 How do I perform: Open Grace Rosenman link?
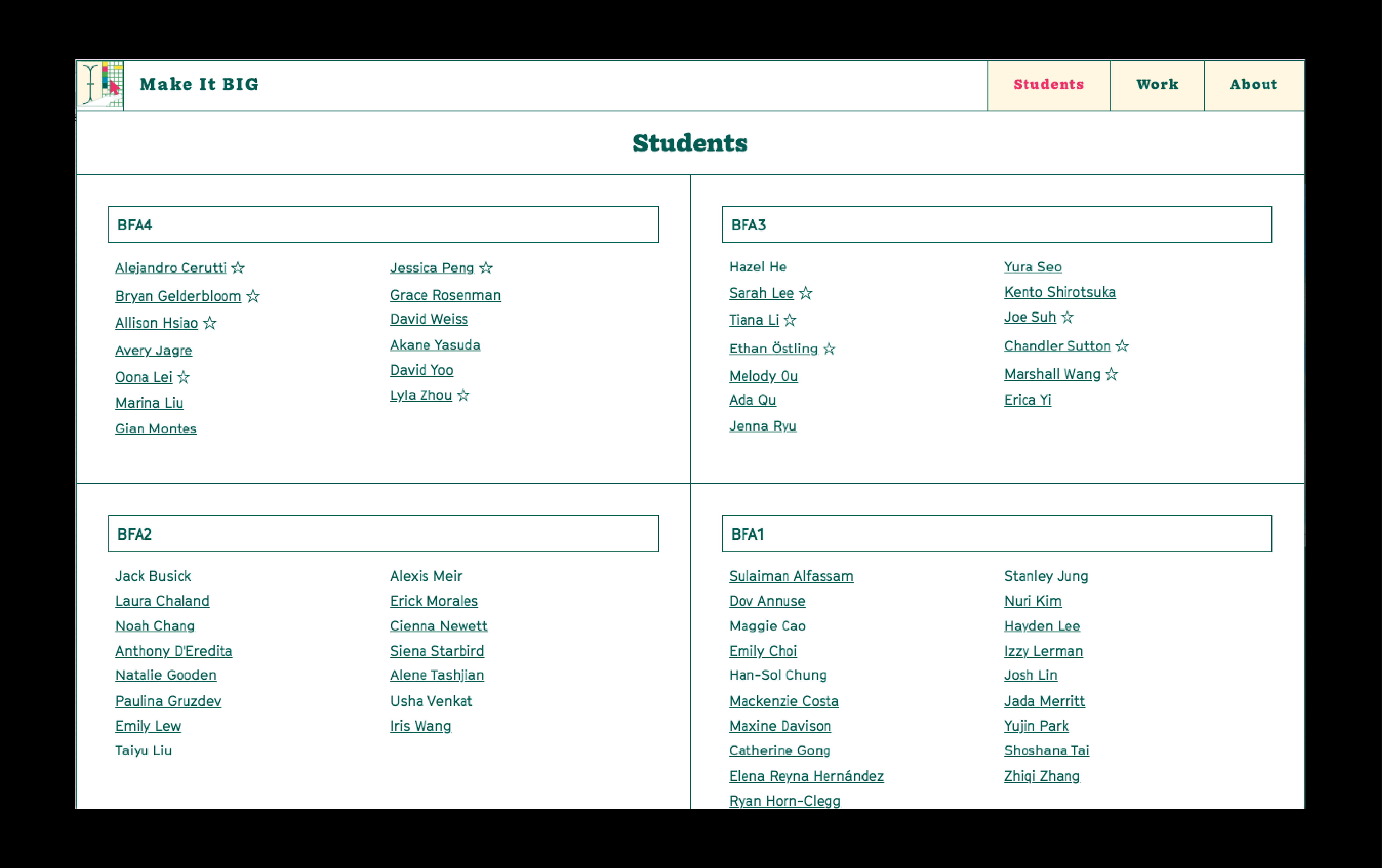(x=445, y=295)
